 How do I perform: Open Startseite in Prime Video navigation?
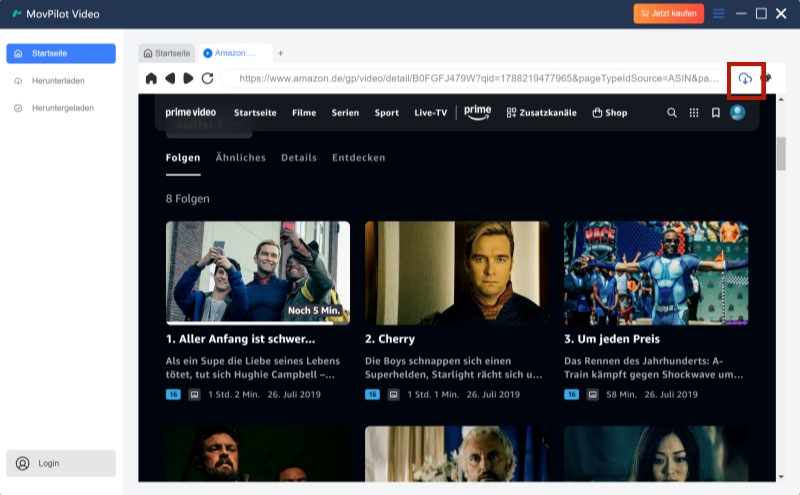(255, 113)
